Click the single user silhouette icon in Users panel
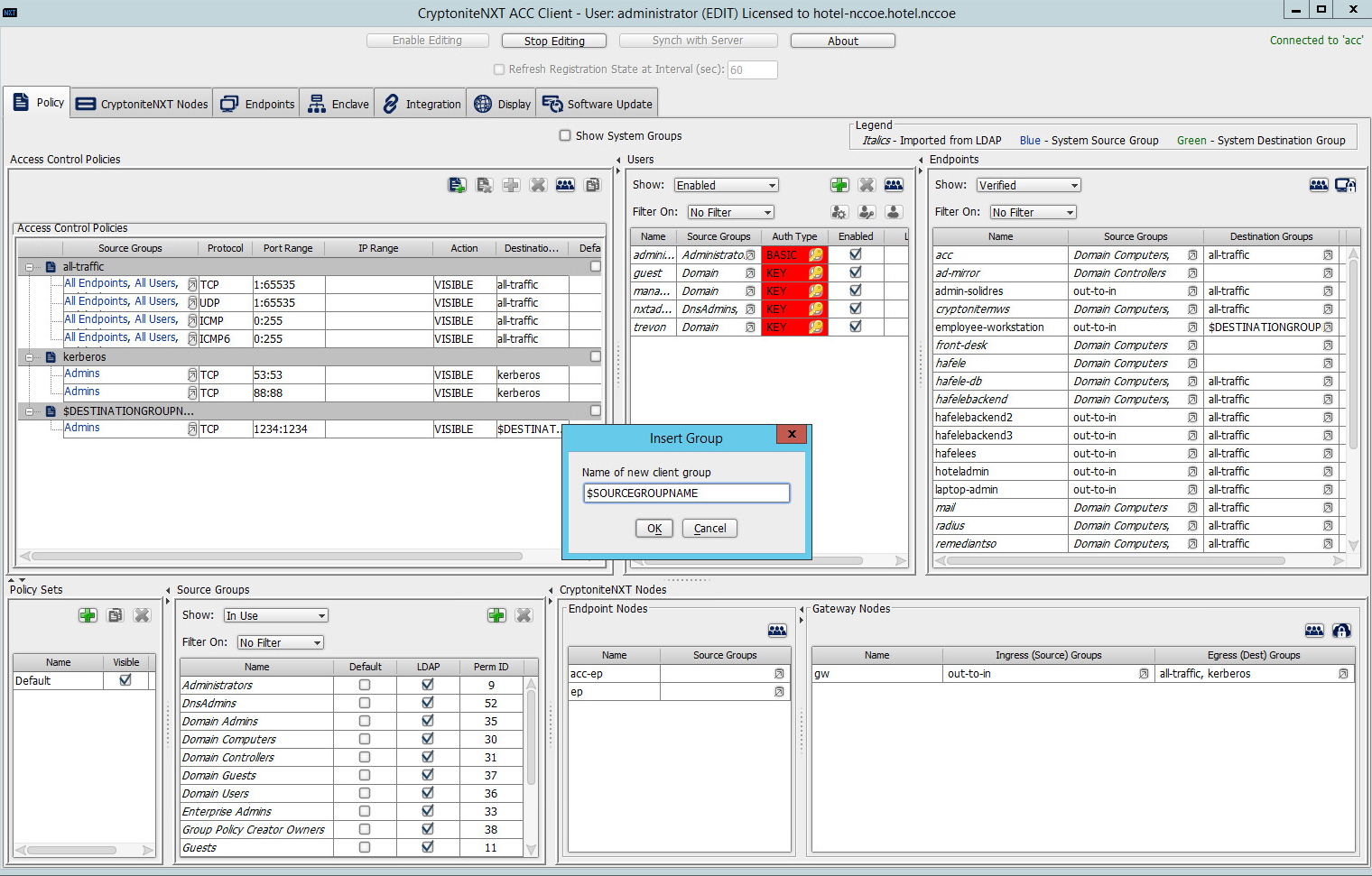The height and width of the screenshot is (876, 1372). click(894, 212)
